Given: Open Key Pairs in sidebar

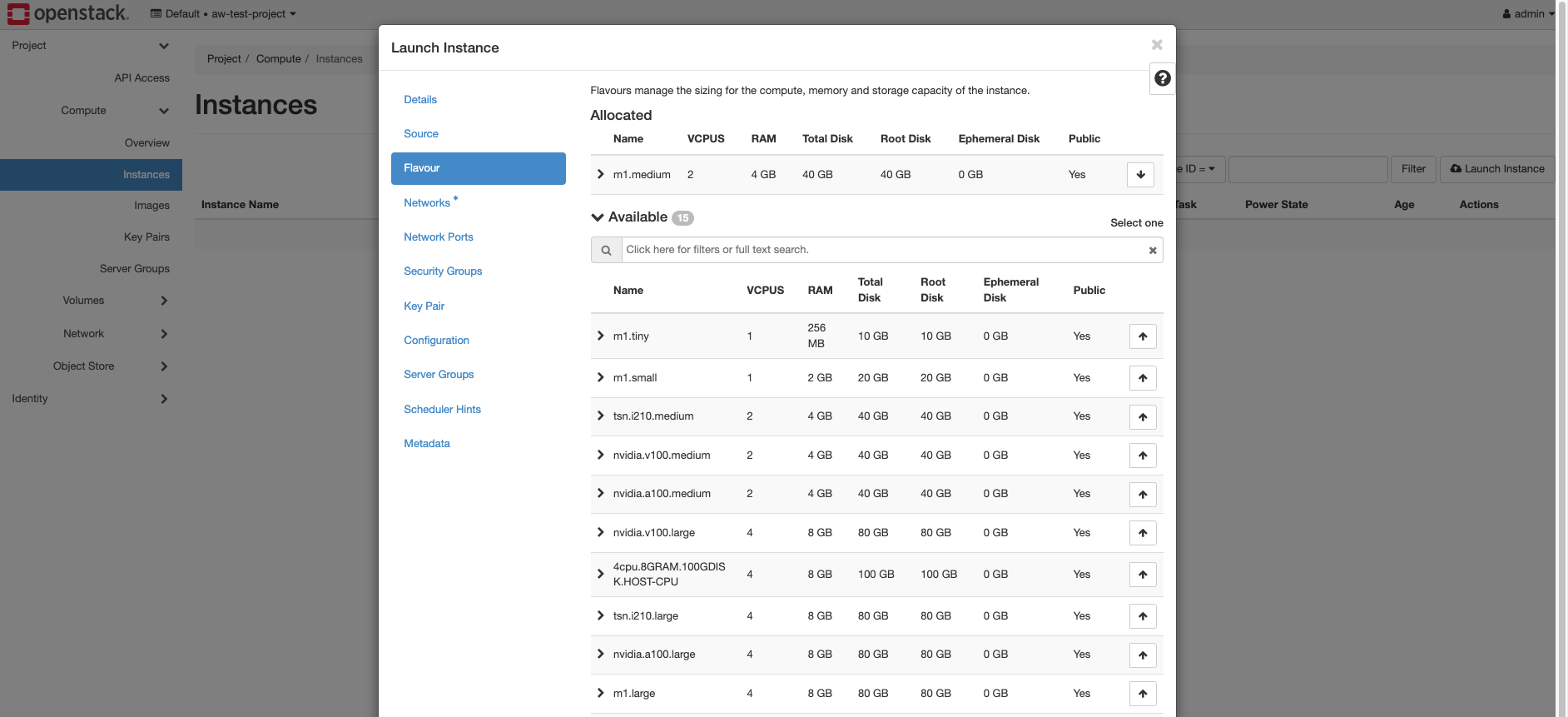Looking at the screenshot, I should point(146,237).
